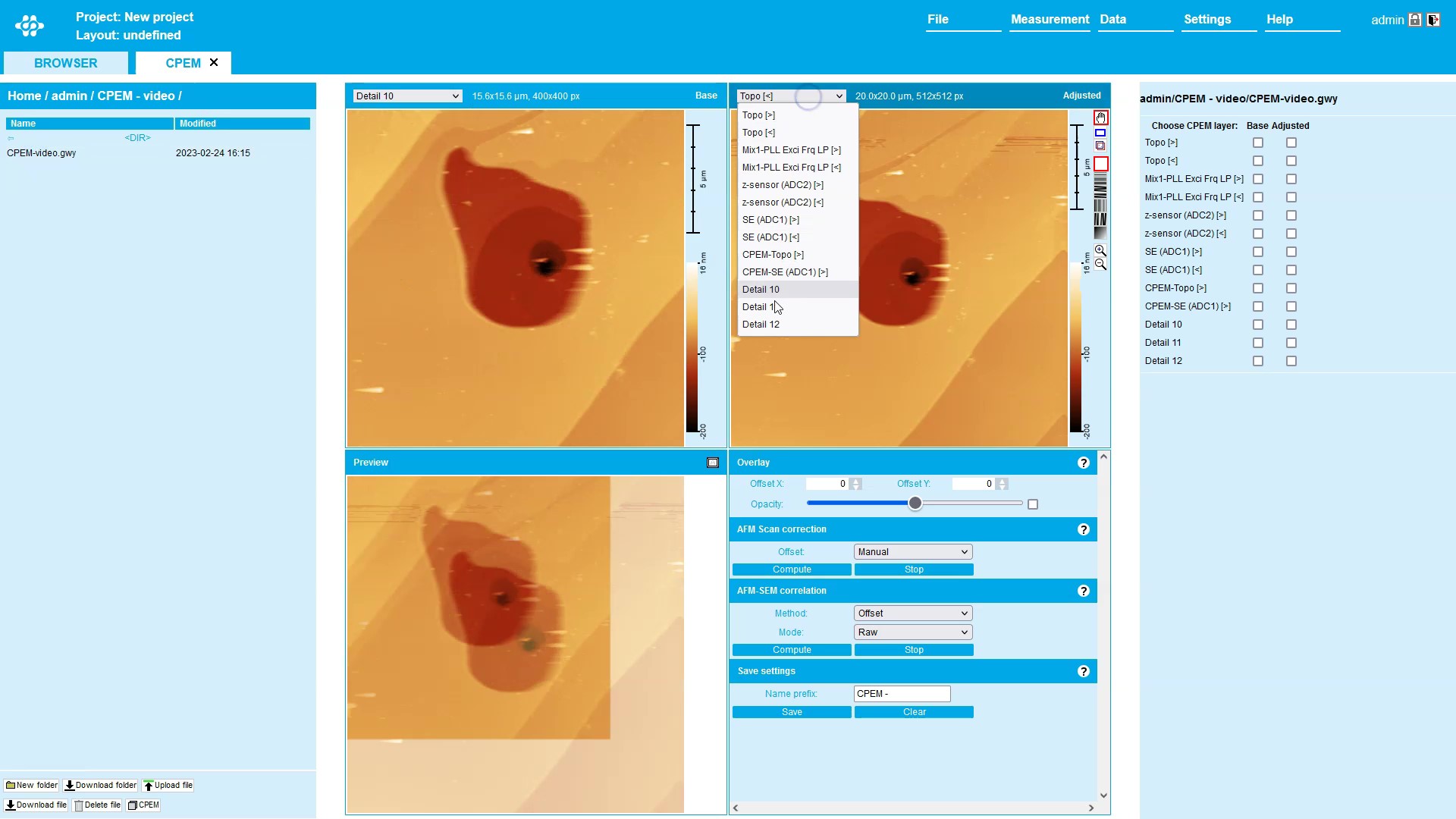
Task: Open the Mode Raw dropdown
Action: click(x=912, y=632)
